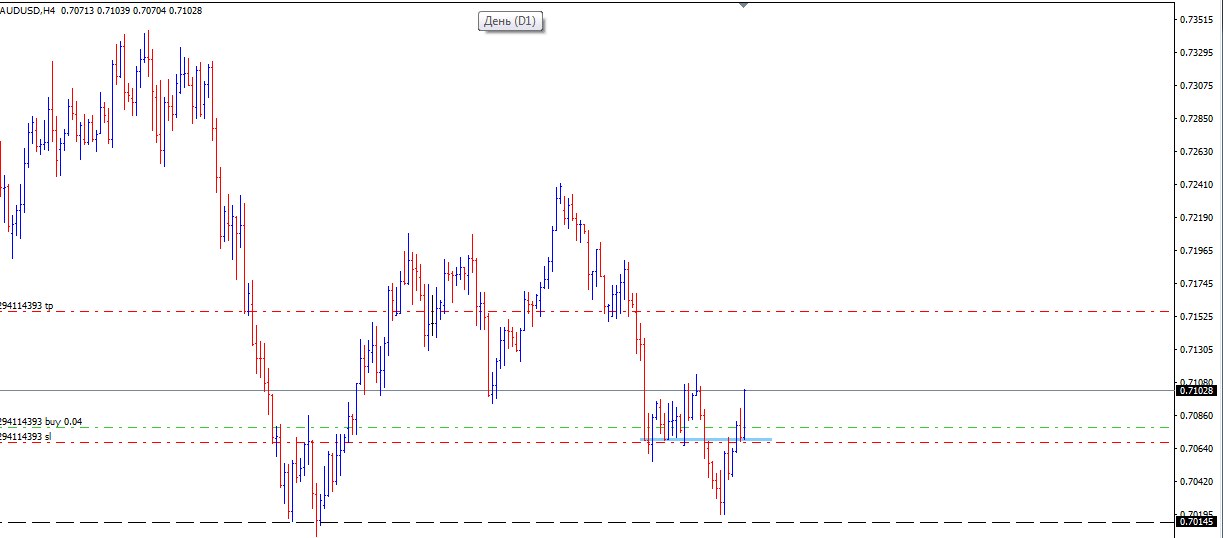
Task: Click the 0.73075 price on the scale
Action: click(1196, 86)
